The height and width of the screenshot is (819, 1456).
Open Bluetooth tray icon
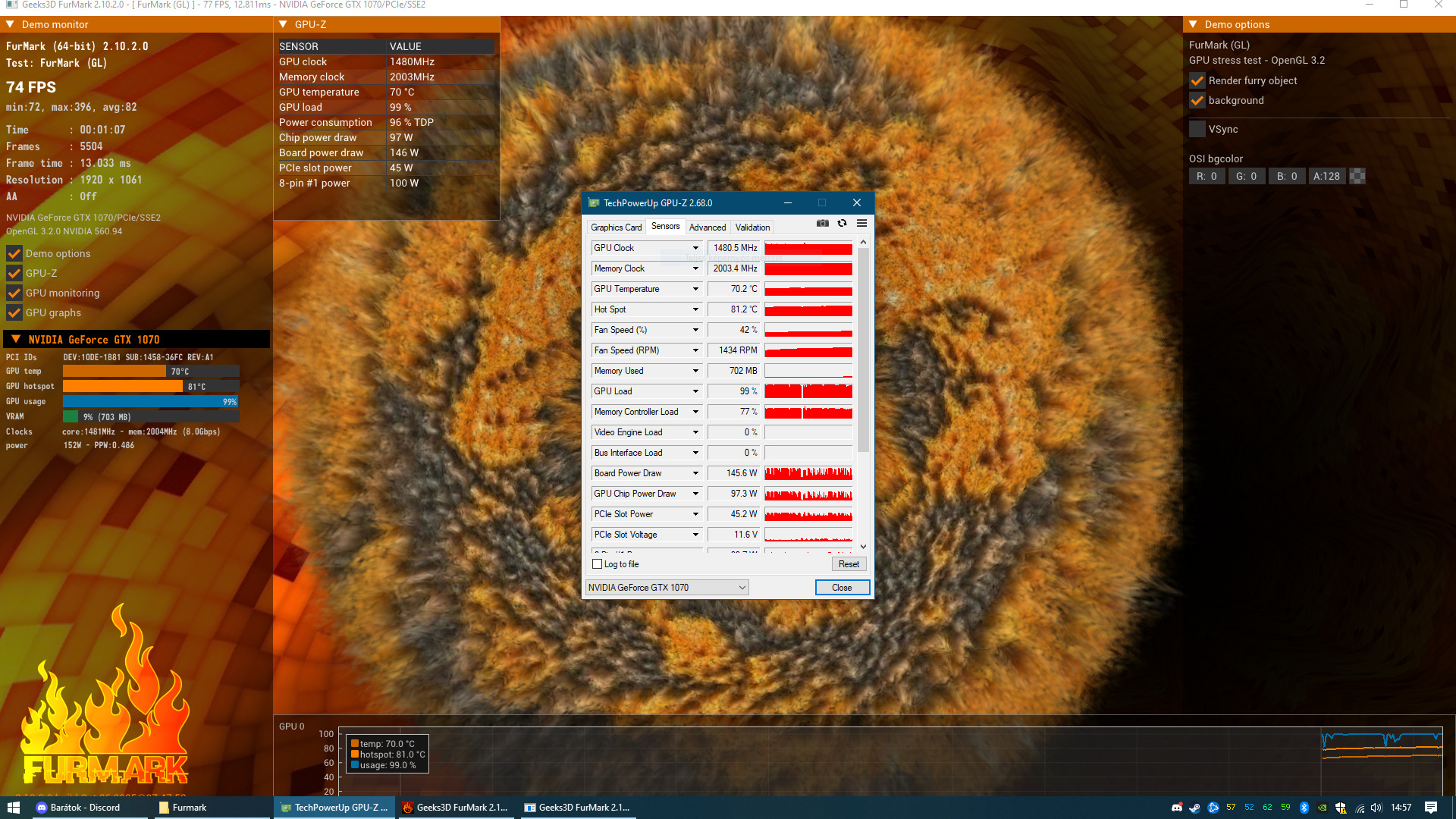pos(1304,808)
